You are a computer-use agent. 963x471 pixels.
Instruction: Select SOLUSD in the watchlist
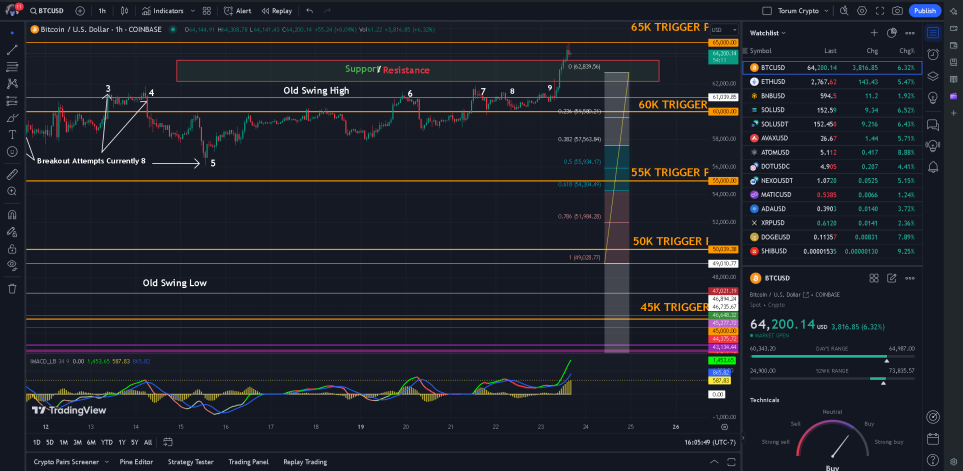click(x=832, y=110)
